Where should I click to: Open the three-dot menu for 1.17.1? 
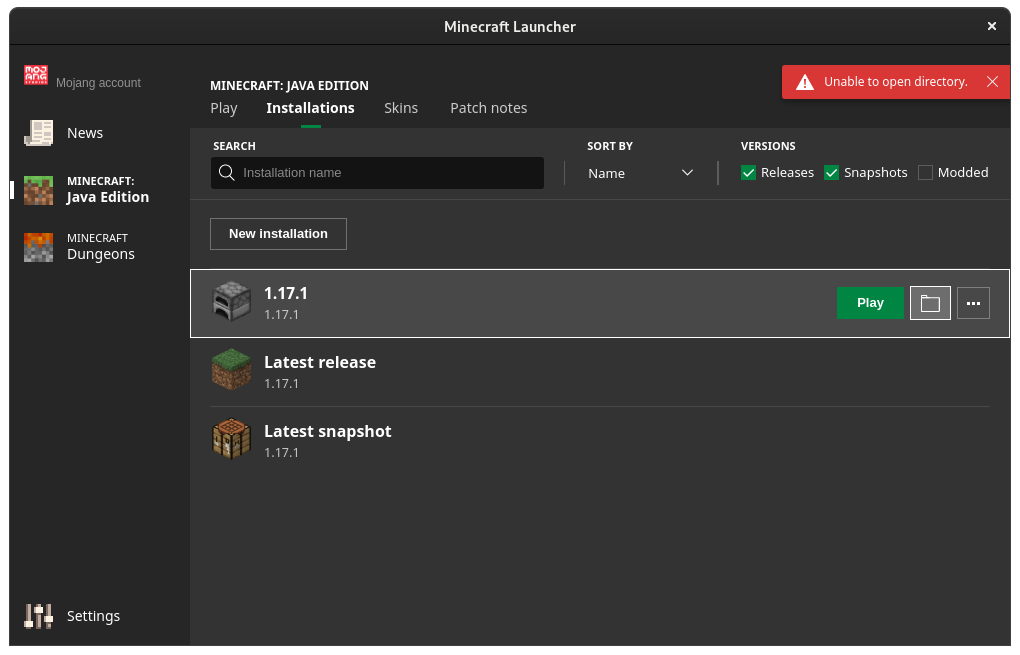[x=973, y=303]
